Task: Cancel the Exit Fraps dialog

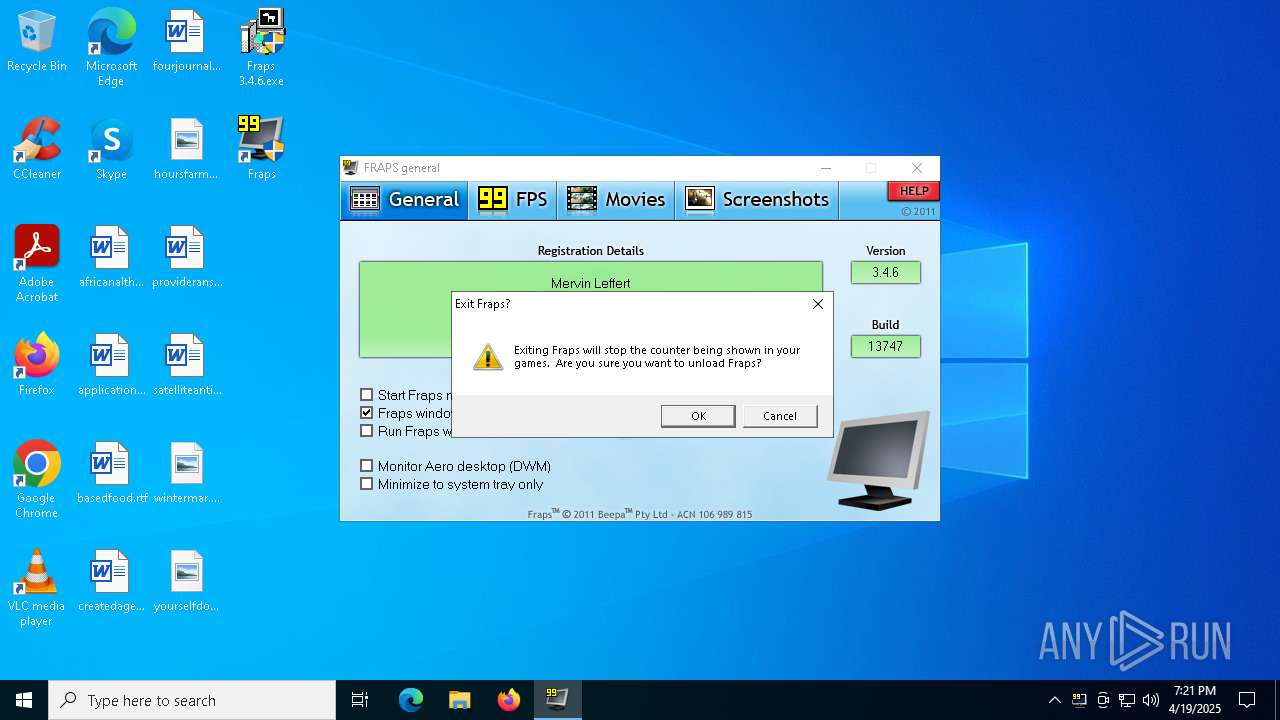Action: [780, 416]
